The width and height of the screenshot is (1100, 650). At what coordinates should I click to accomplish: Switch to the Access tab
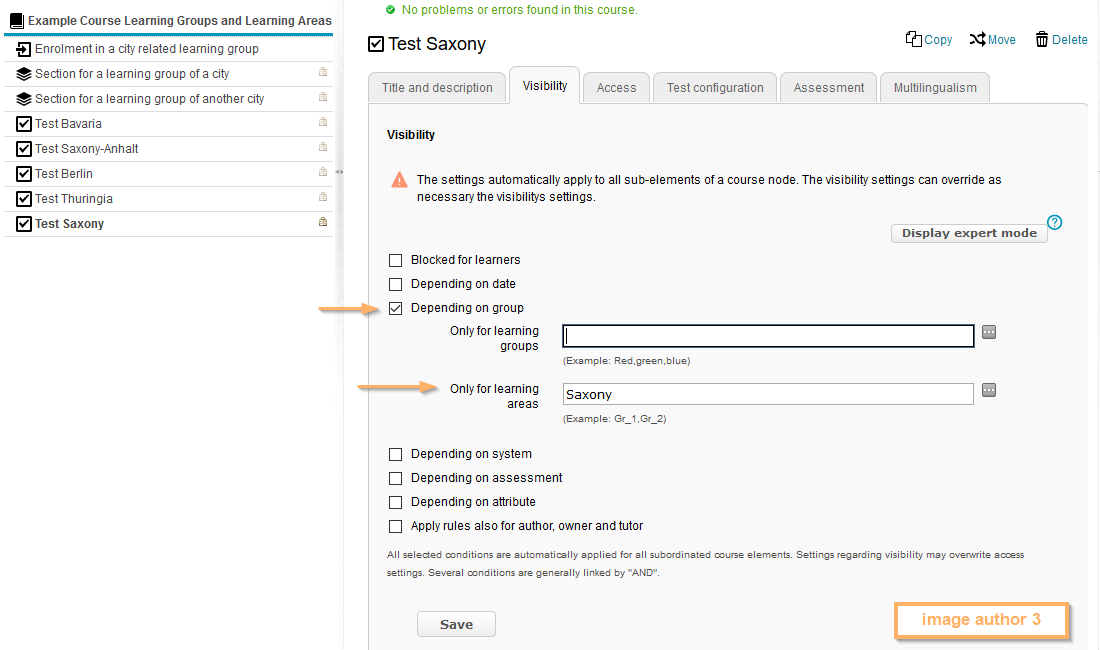pyautogui.click(x=616, y=88)
